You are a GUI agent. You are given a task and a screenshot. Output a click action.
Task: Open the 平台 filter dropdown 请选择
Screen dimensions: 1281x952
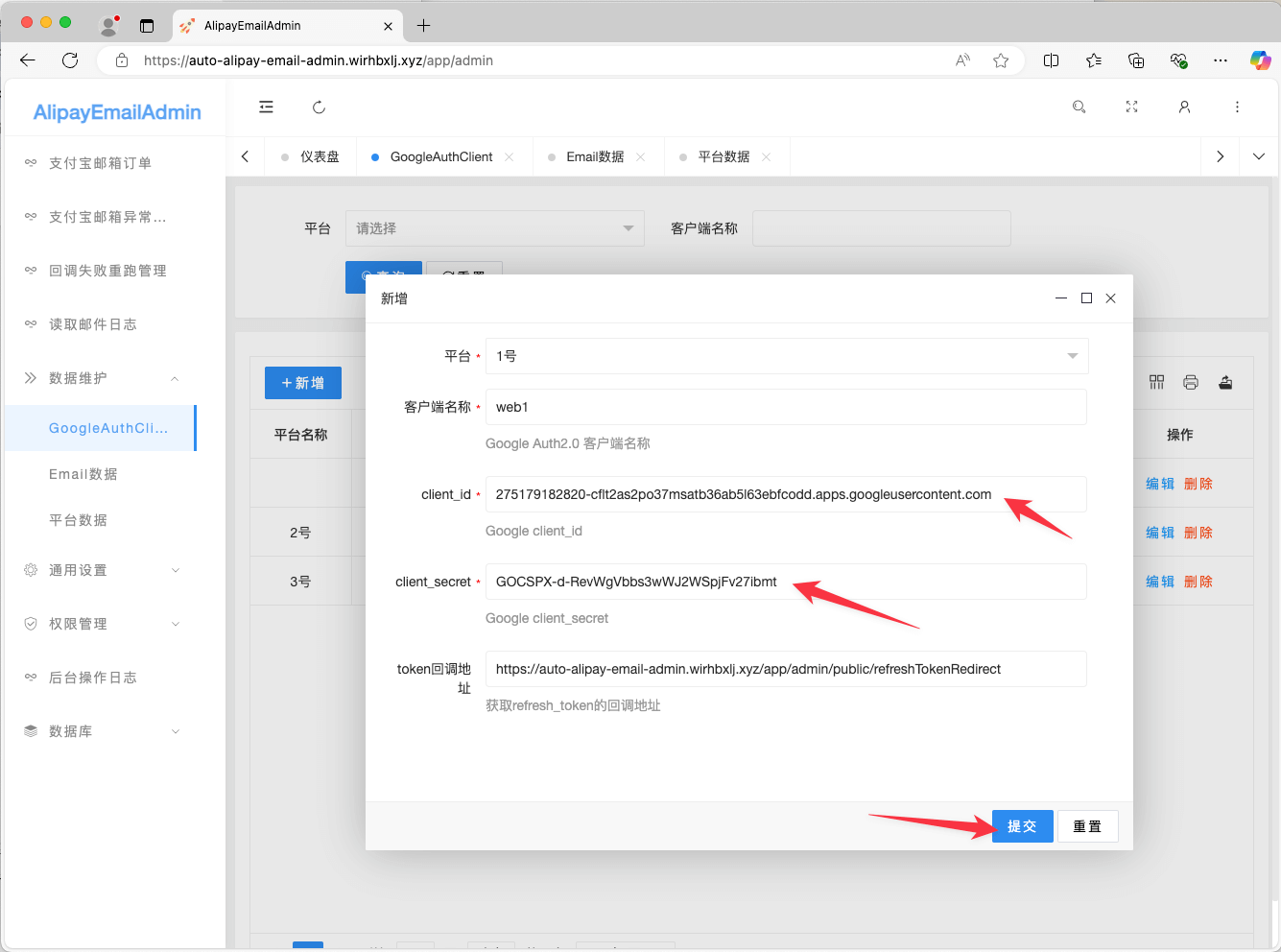click(494, 228)
